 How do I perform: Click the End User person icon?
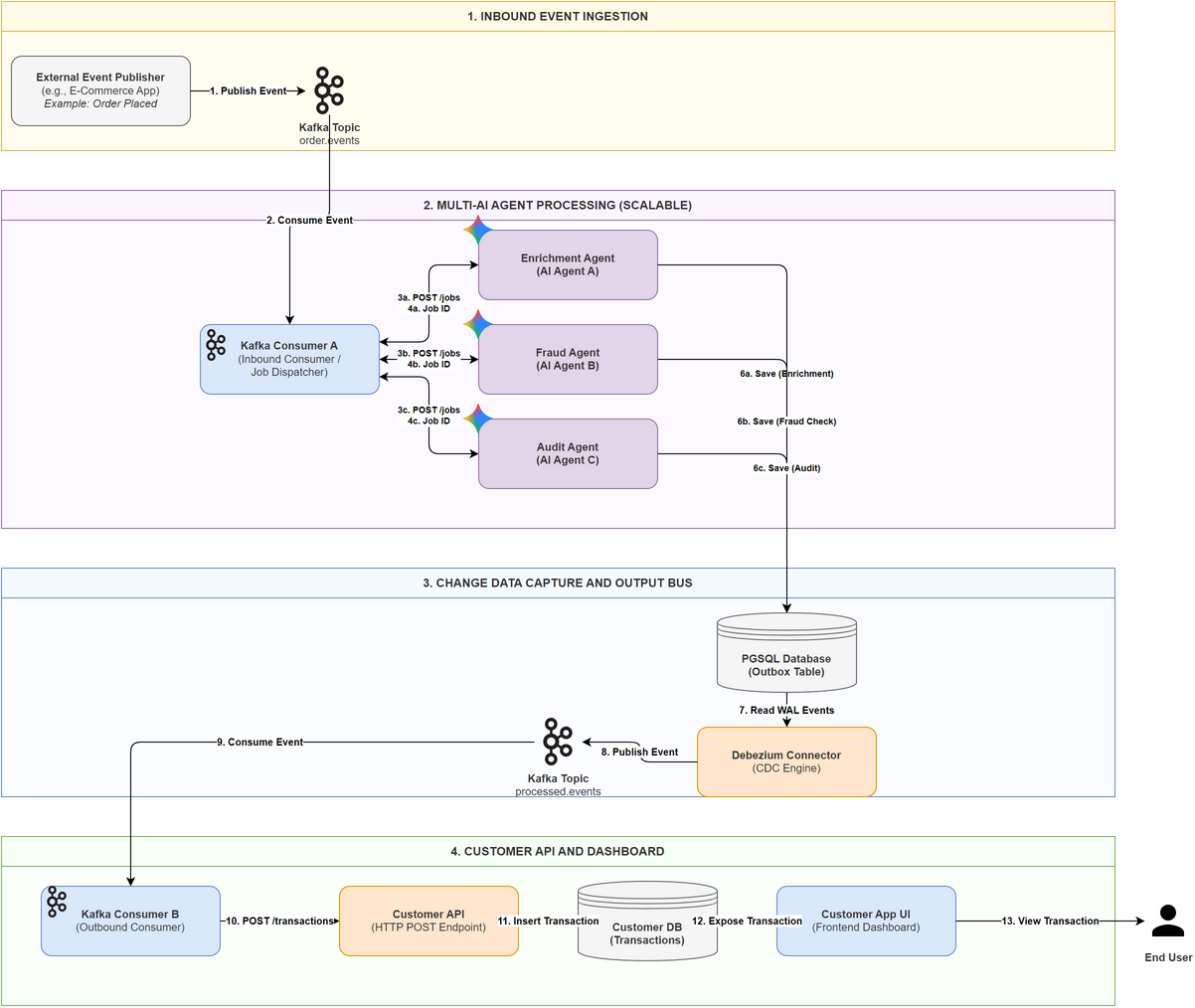click(1168, 922)
